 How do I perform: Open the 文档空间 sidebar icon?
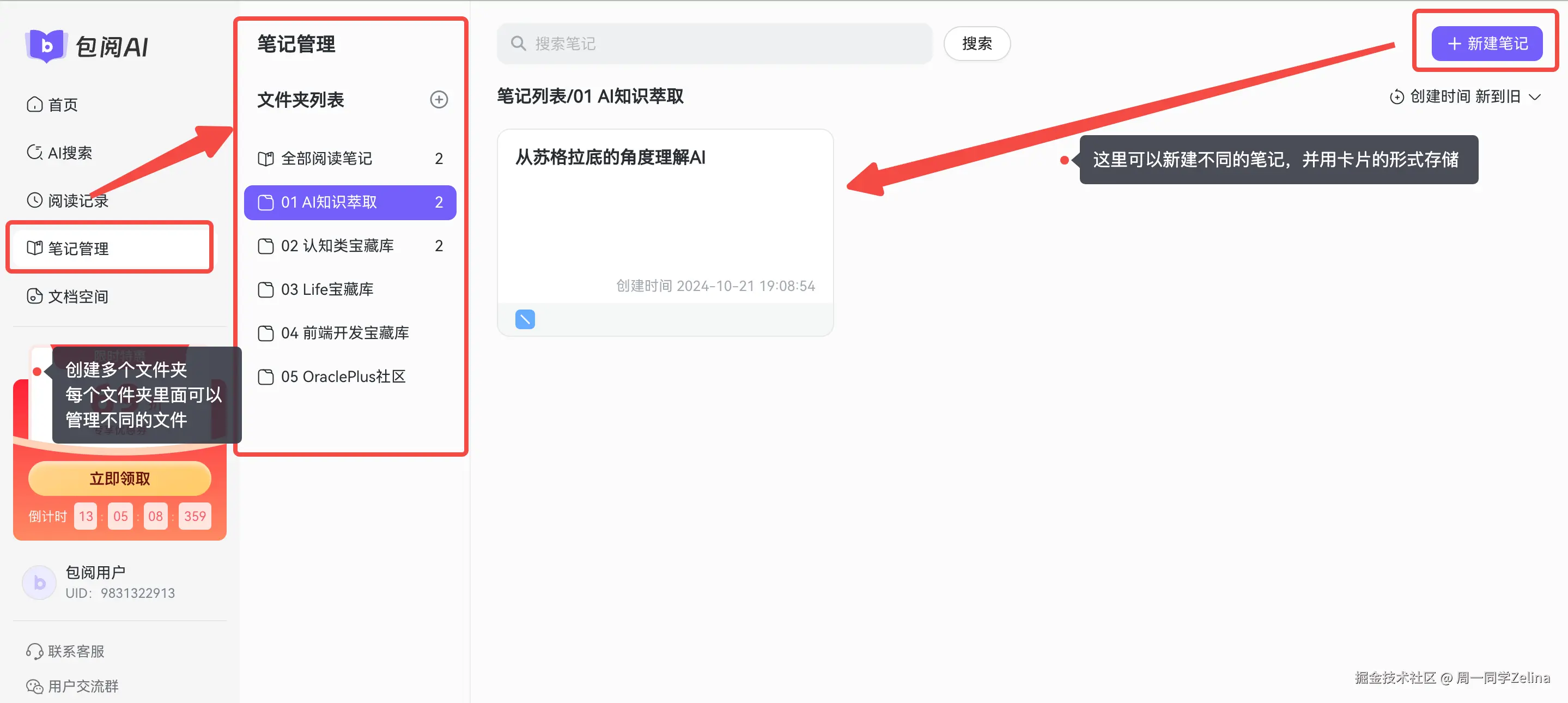click(x=35, y=296)
